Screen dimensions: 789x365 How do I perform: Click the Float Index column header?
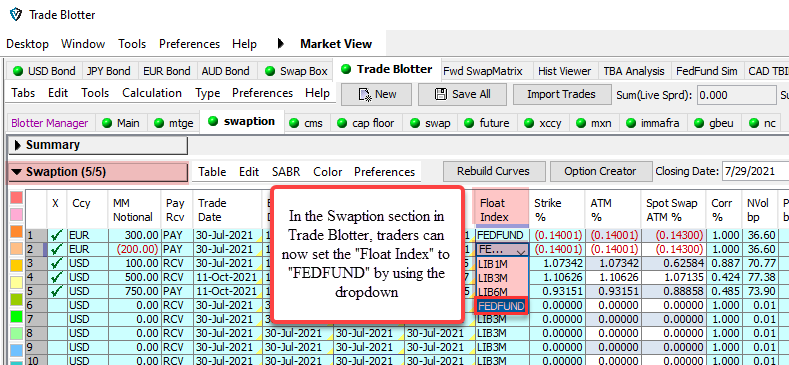click(501, 209)
